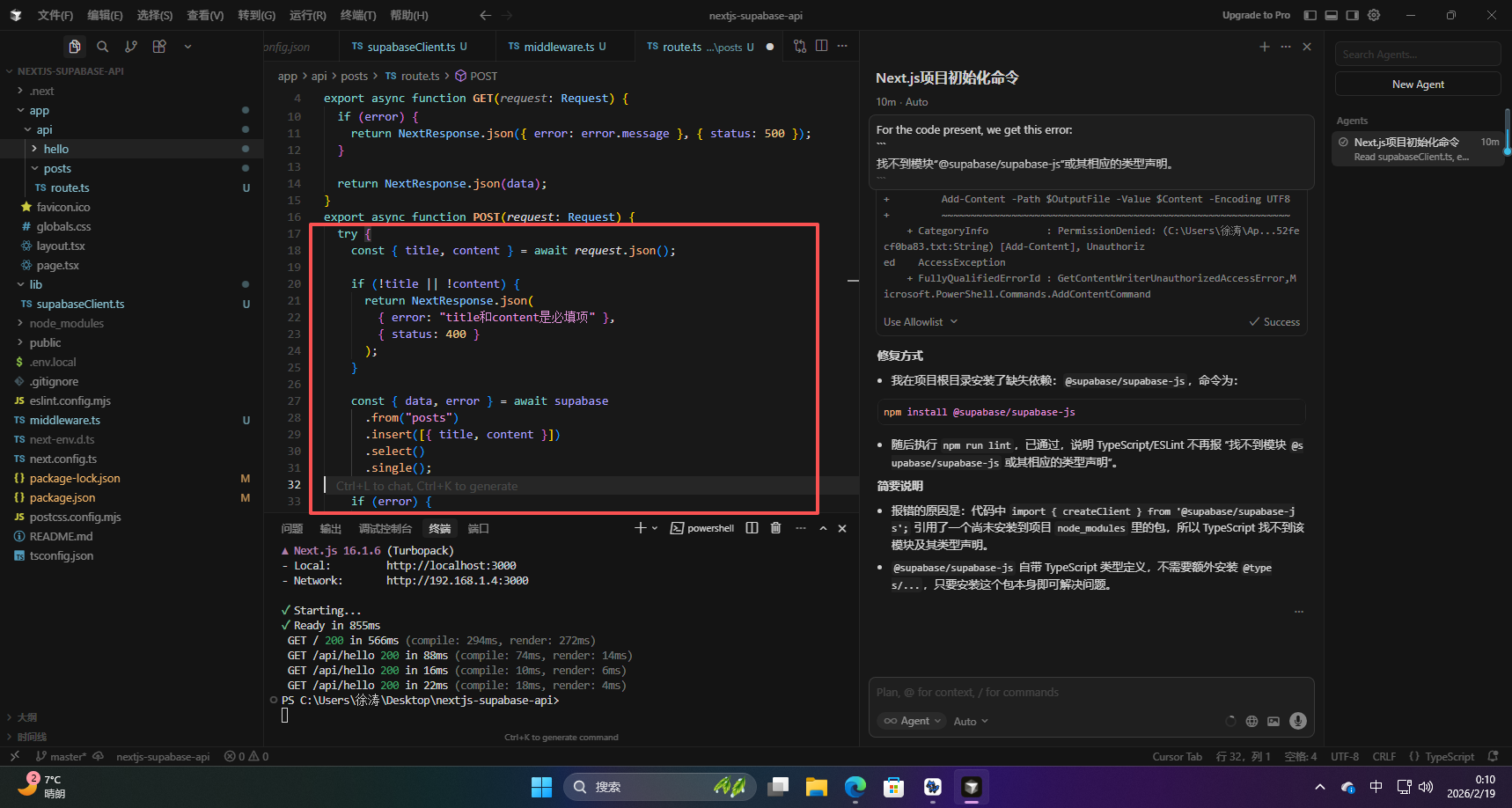1512x808 pixels.
Task: Open the .env.local file
Action: point(53,363)
